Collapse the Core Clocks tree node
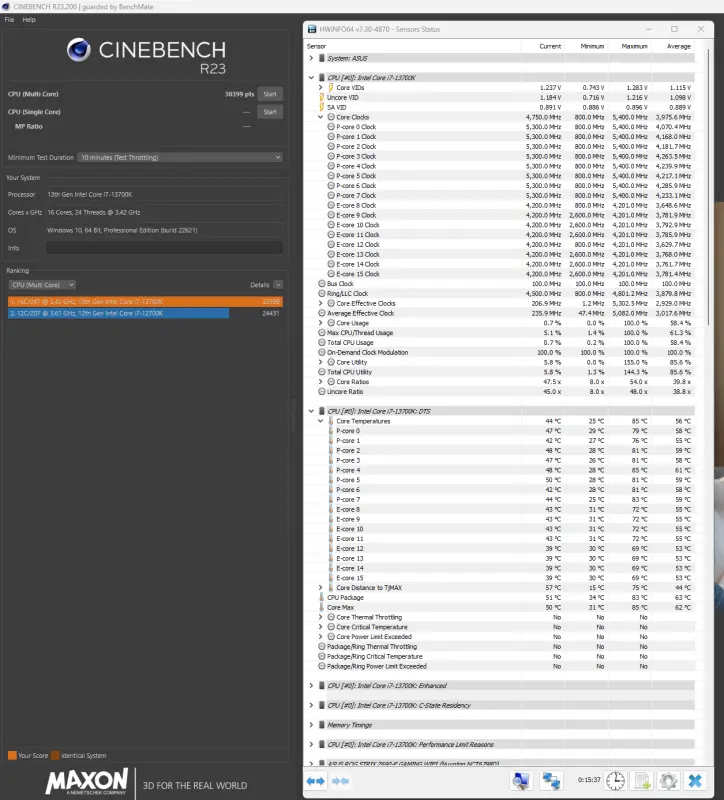This screenshot has width=724, height=800. (320, 117)
